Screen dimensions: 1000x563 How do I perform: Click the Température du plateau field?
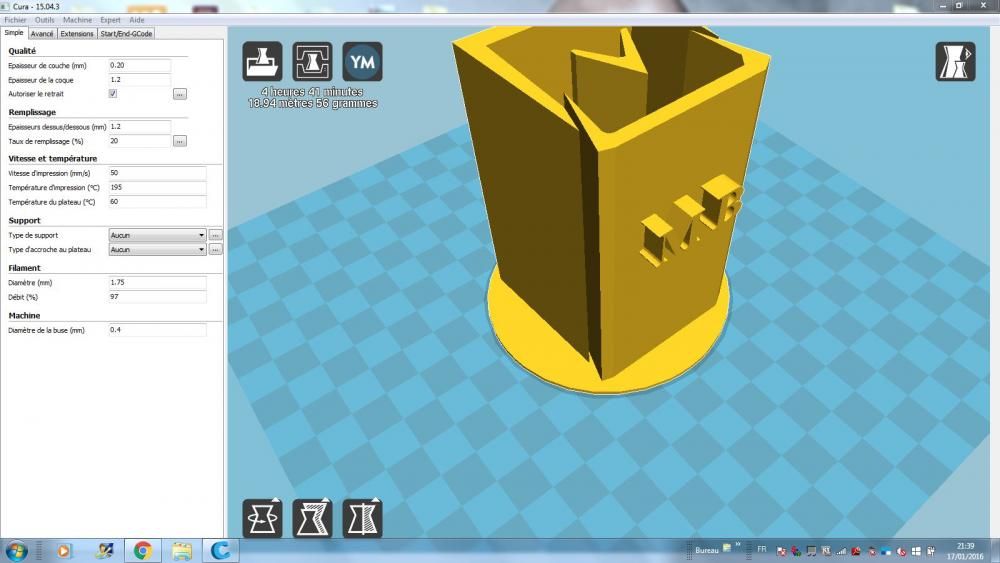coord(158,201)
